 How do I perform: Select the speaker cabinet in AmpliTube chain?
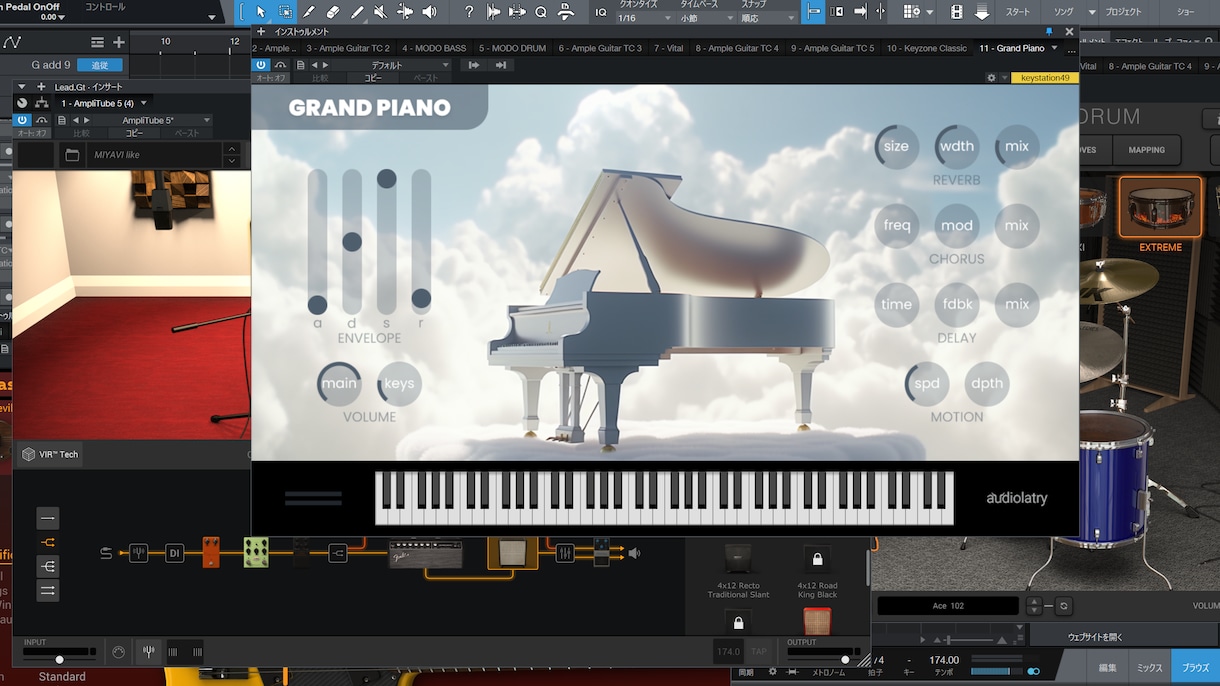512,552
